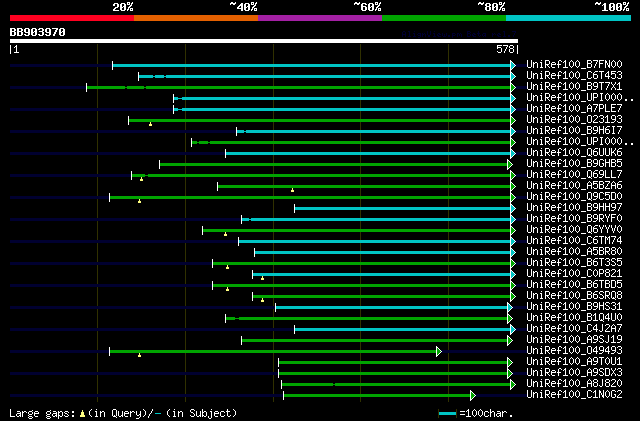Click the '=100char.' scale legend
The image size is (640, 421).
[x=486, y=414]
